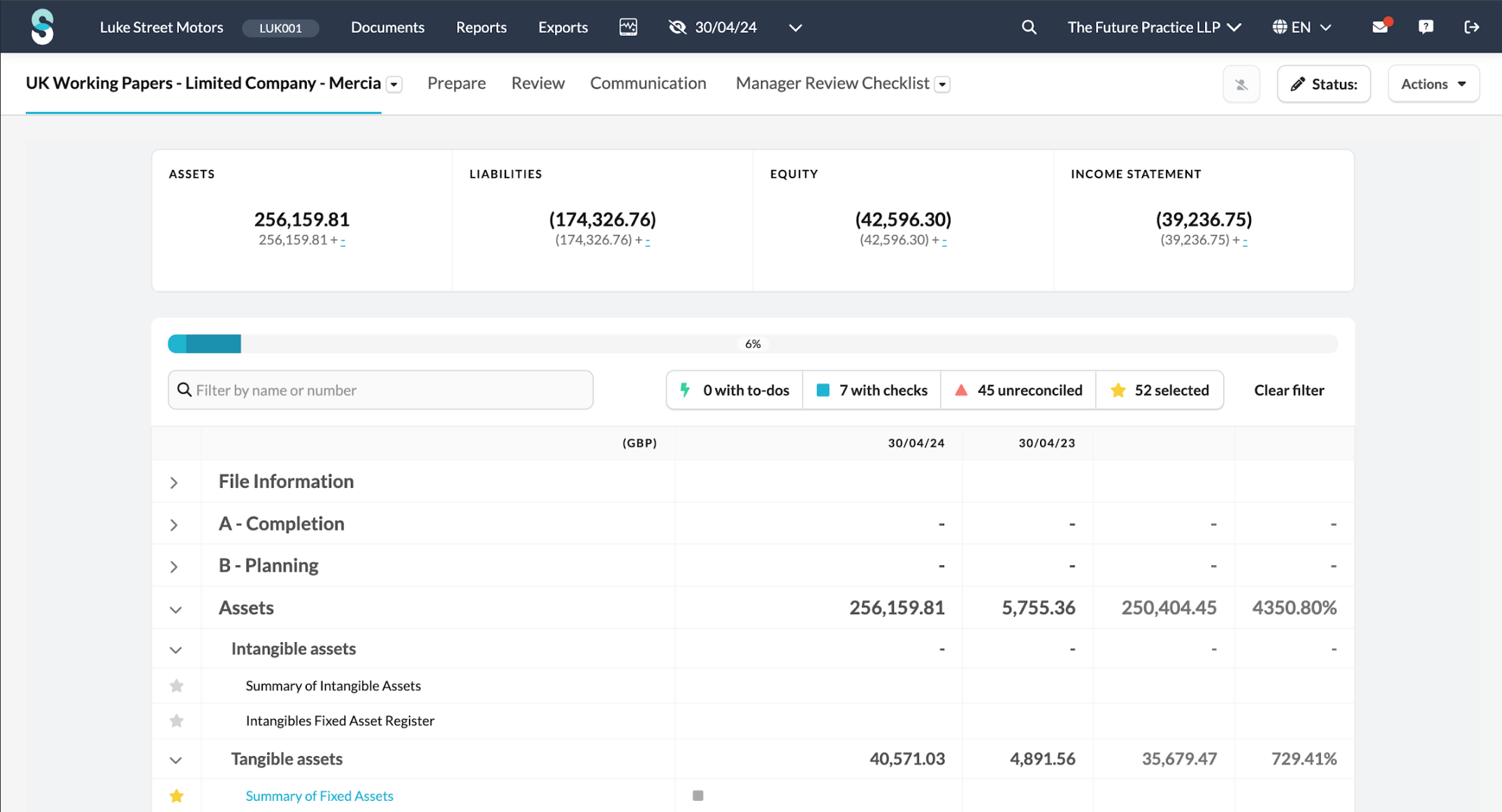
Task: Click the logout icon
Action: [x=1471, y=27]
